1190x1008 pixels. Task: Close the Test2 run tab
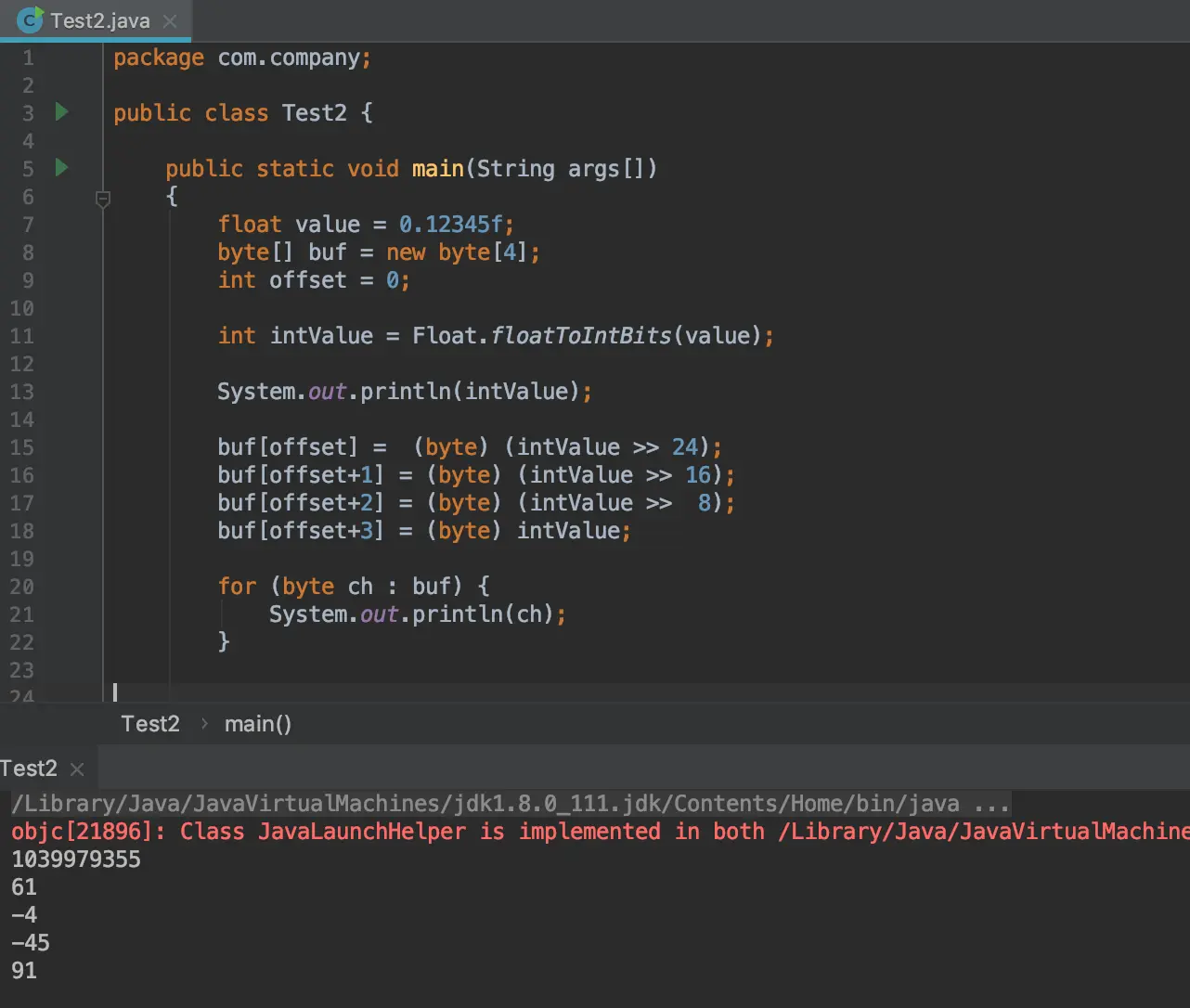pyautogui.click(x=77, y=769)
